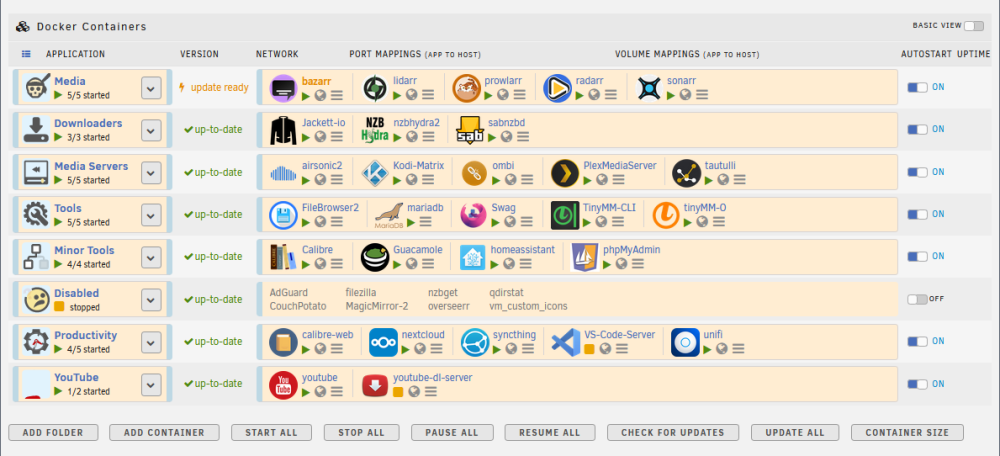This screenshot has width=1000, height=456.
Task: Select the lidarr container icon
Action: (x=375, y=88)
